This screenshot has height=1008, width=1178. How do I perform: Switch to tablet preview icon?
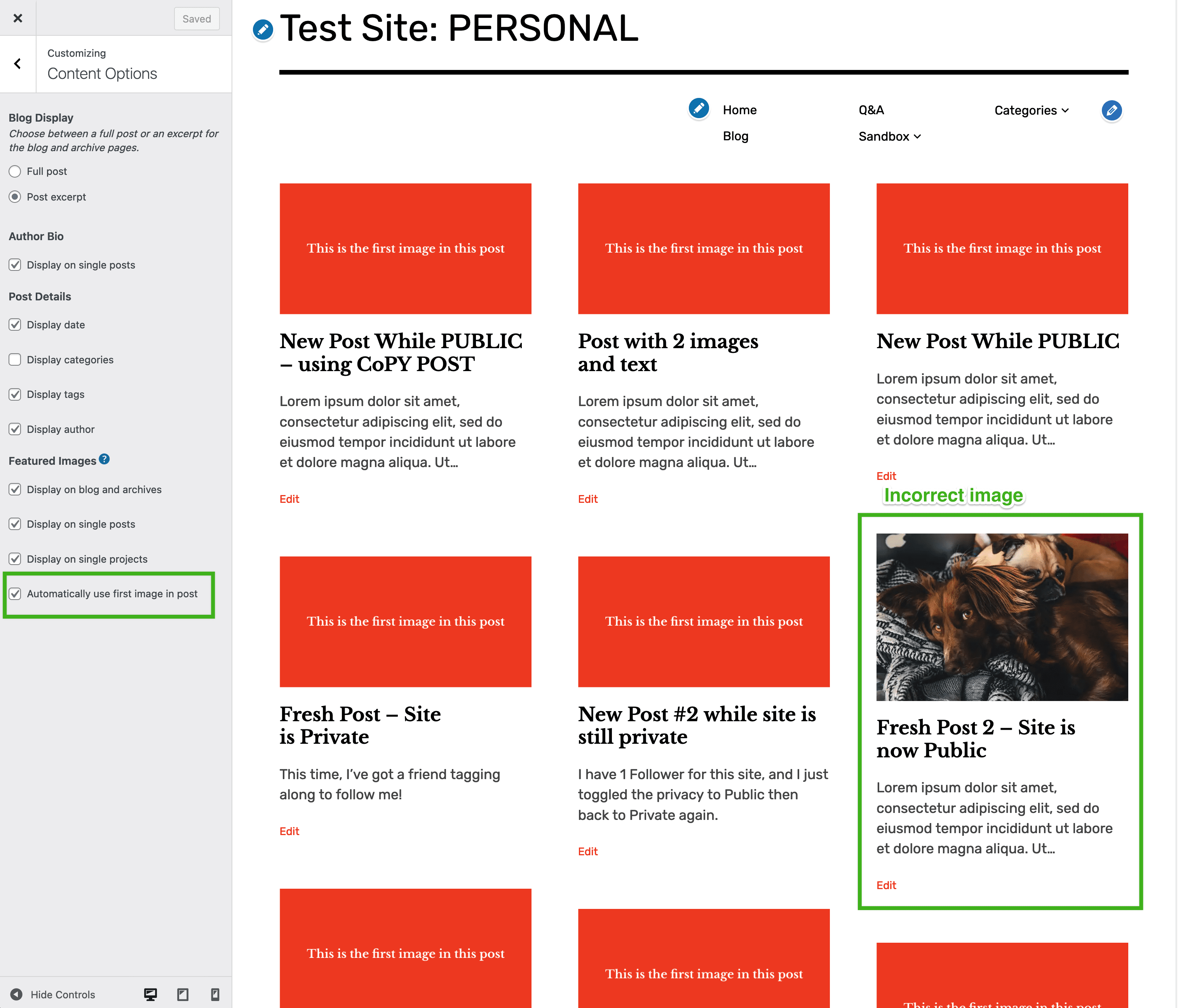tap(183, 994)
